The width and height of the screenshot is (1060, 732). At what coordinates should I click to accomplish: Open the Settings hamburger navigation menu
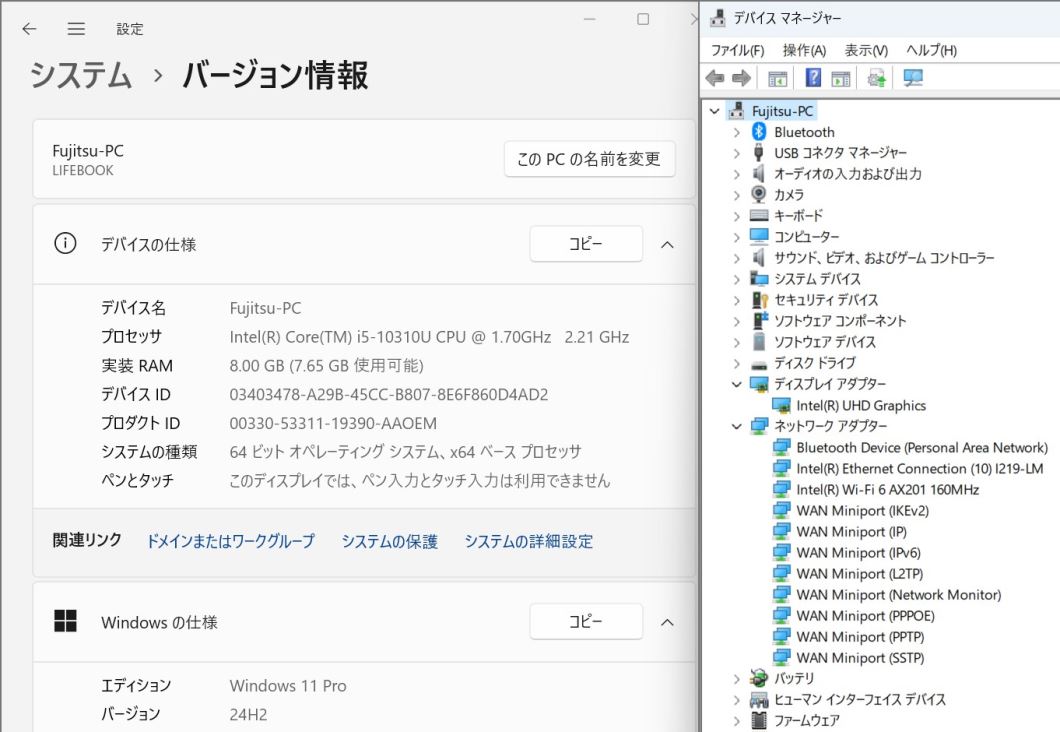tap(76, 29)
